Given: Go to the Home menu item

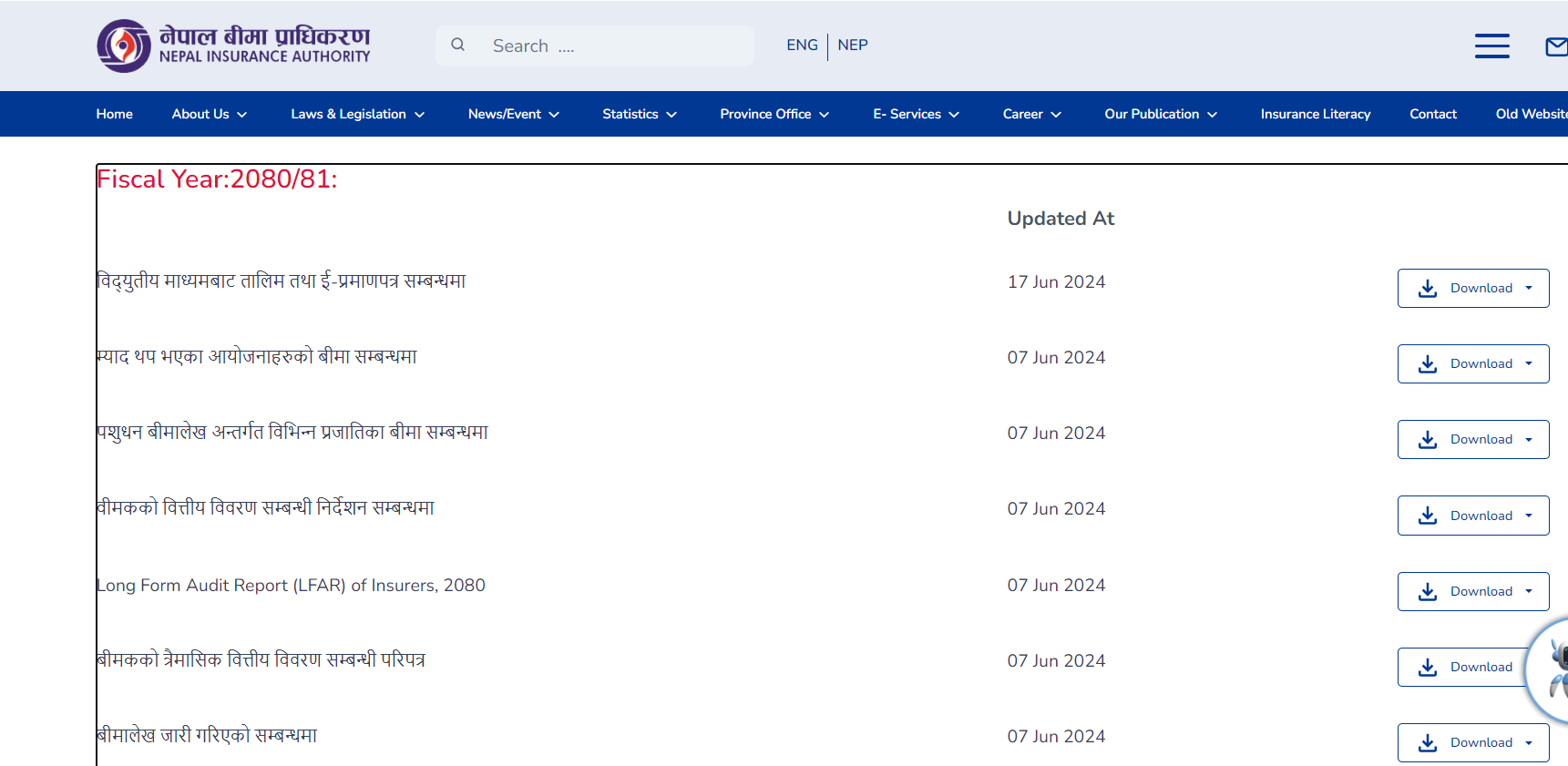Looking at the screenshot, I should pos(115,114).
